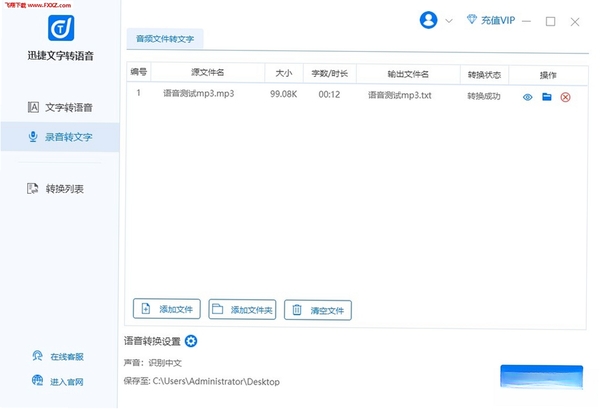Open 进入官网 official website link
This screenshot has width=600, height=410.
pyautogui.click(x=58, y=381)
